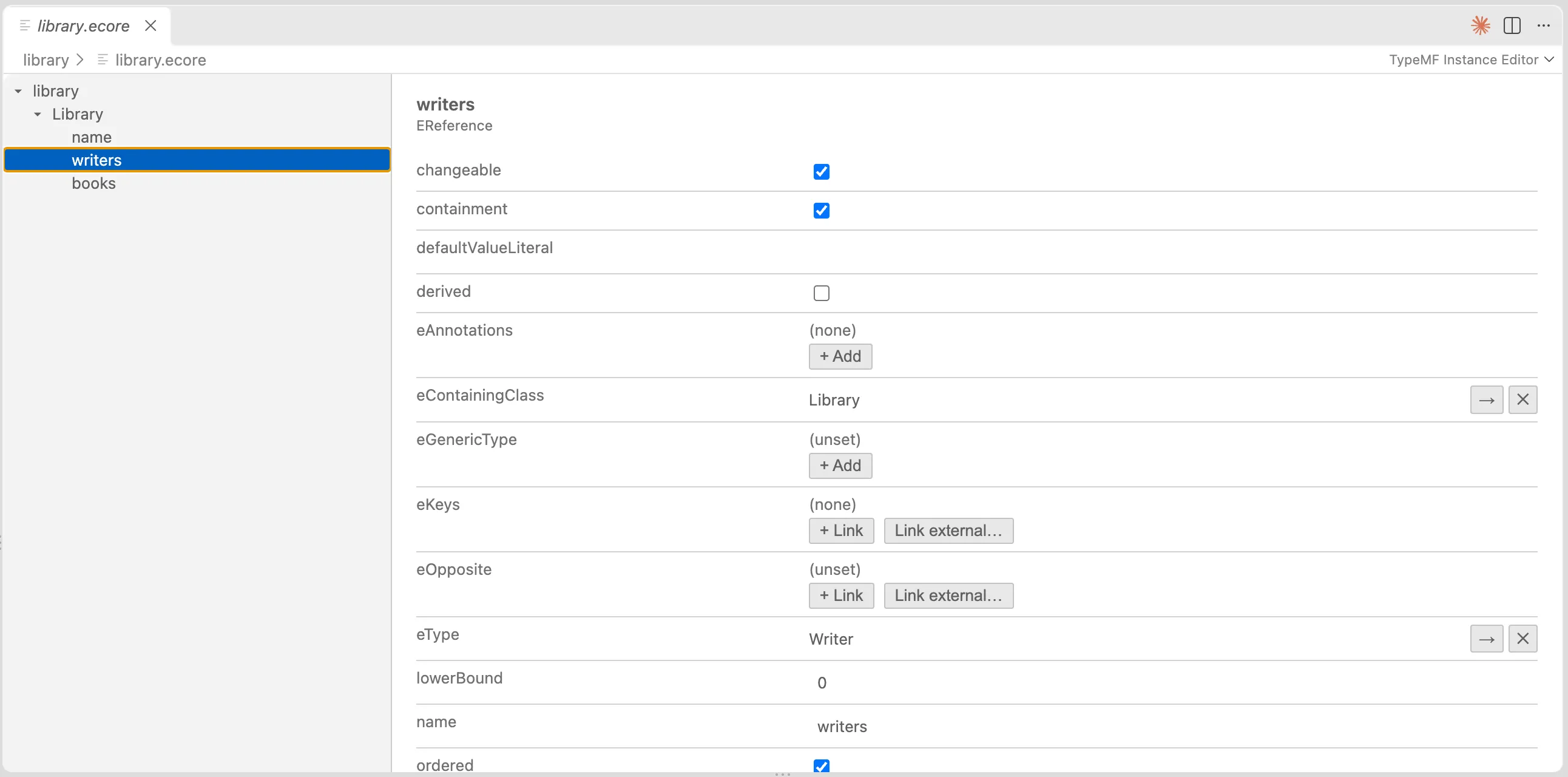Click the eType value text Writer
The width and height of the screenshot is (1568, 777).
tap(831, 639)
